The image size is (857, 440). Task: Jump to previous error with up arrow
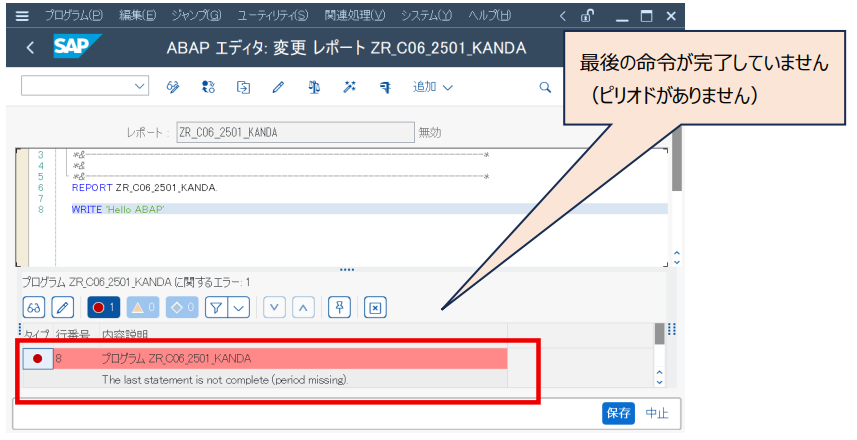[303, 307]
